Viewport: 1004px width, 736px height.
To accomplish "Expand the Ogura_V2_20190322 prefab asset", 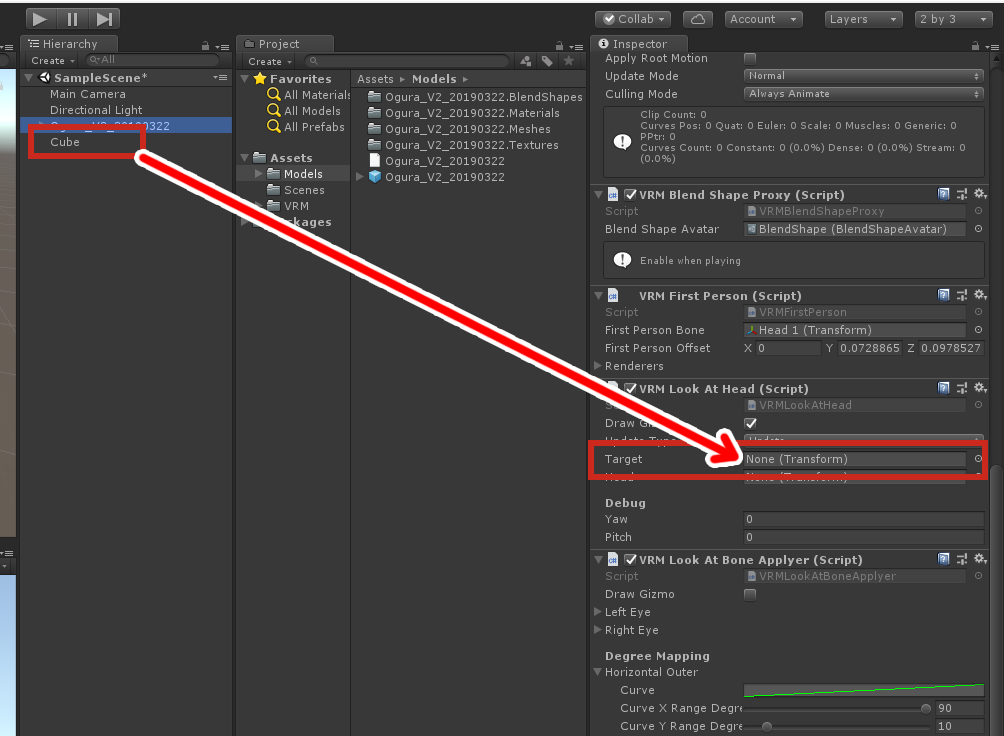I will (360, 177).
